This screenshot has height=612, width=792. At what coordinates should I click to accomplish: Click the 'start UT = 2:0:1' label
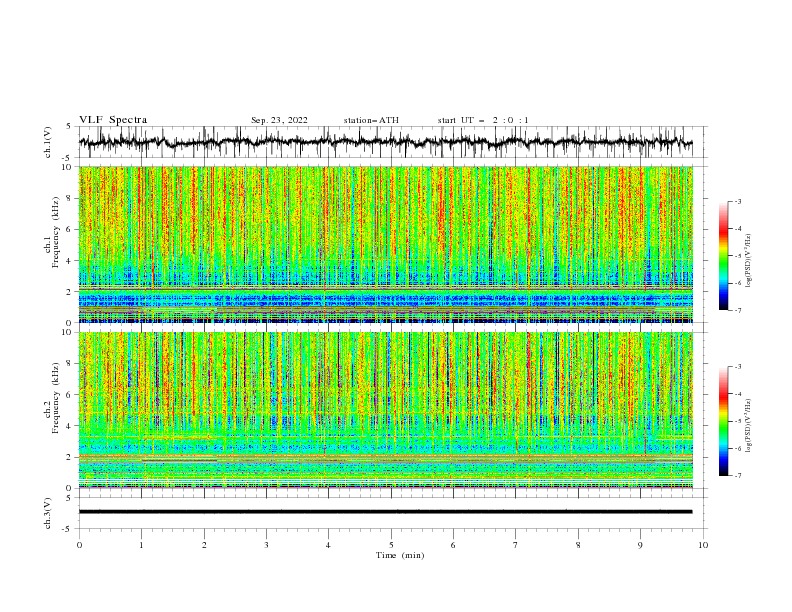(483, 120)
